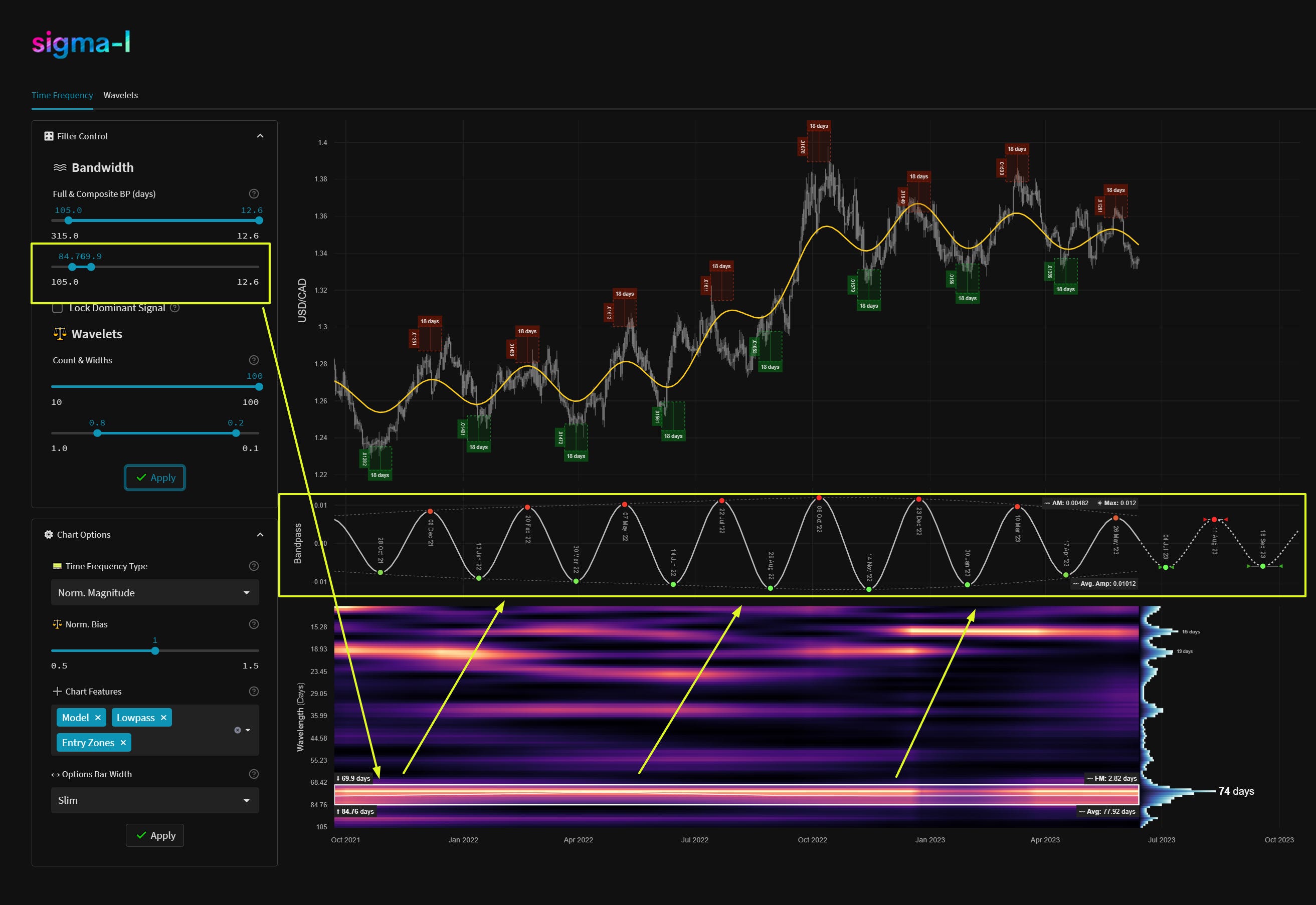Viewport: 1316px width, 905px height.
Task: Click the Norm. Bias scale icon
Action: click(x=57, y=624)
